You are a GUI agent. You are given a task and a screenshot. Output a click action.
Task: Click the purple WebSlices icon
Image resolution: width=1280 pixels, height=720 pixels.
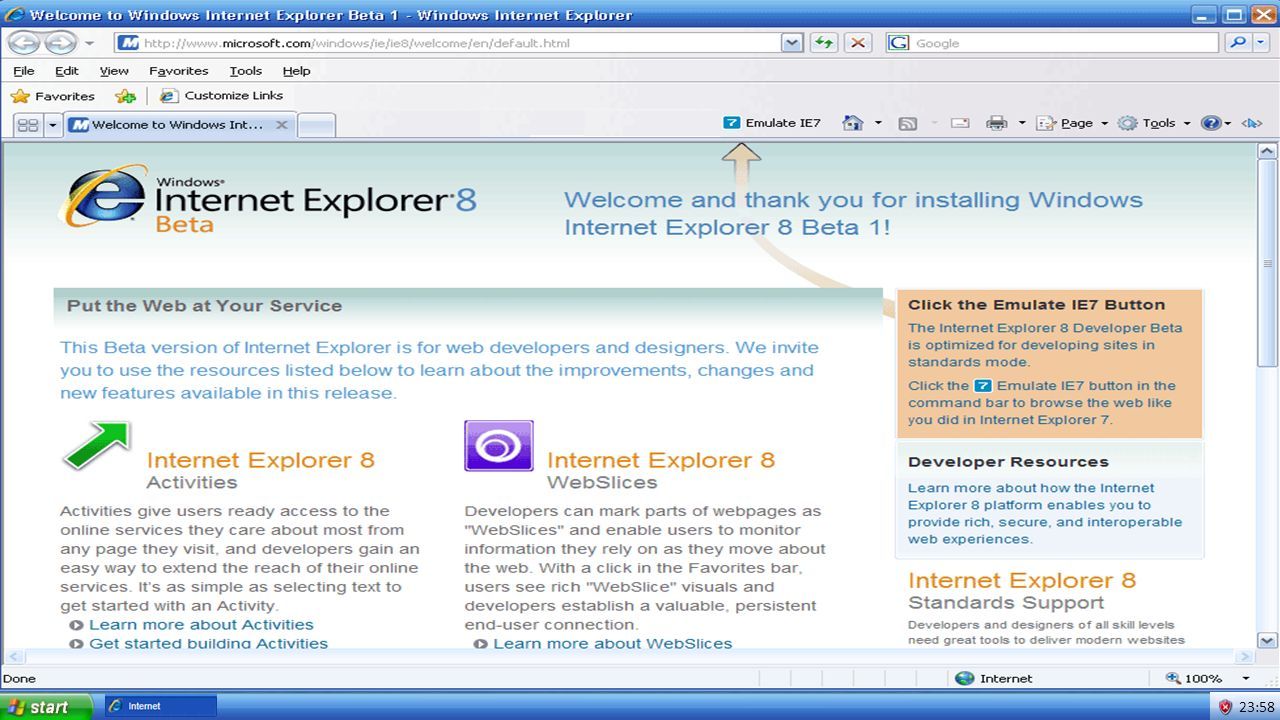499,446
